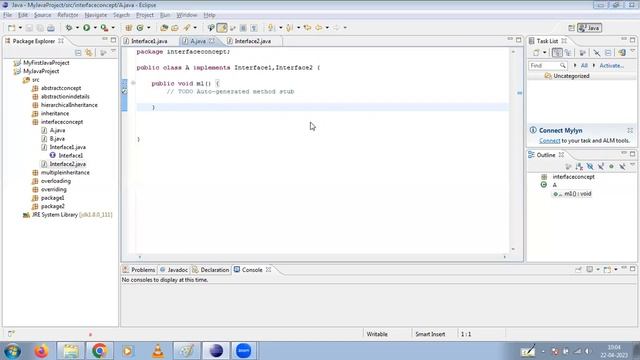640x360 pixels.
Task: Open the Window menu
Action: tap(187, 15)
